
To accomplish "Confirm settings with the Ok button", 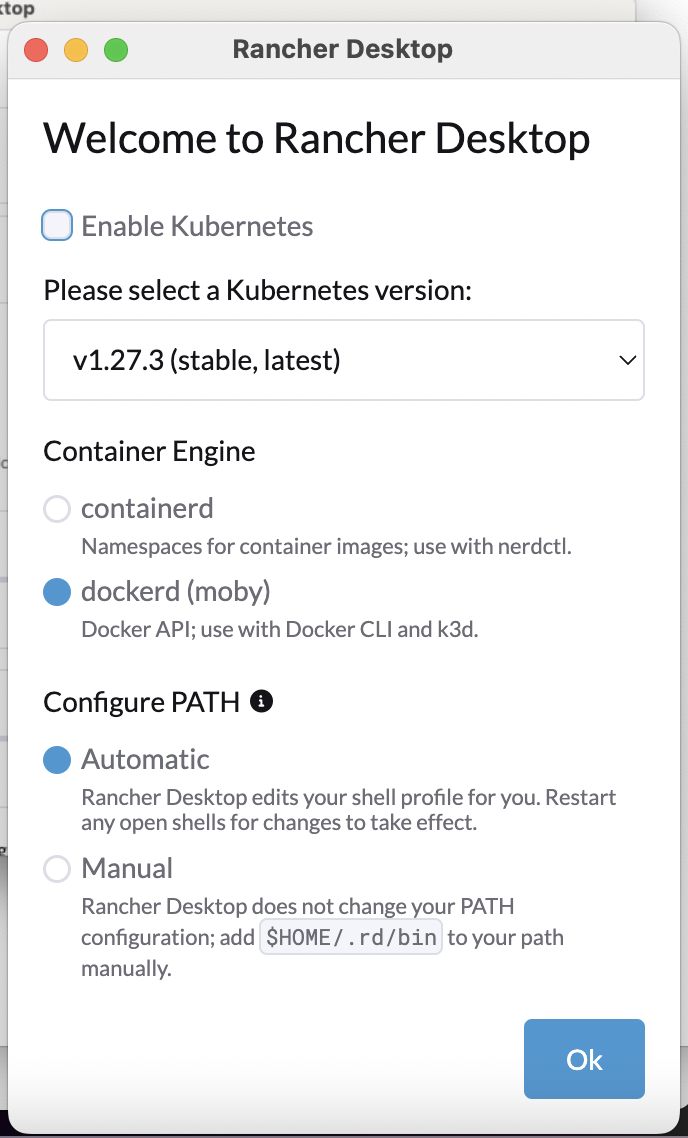I will pos(584,1059).
